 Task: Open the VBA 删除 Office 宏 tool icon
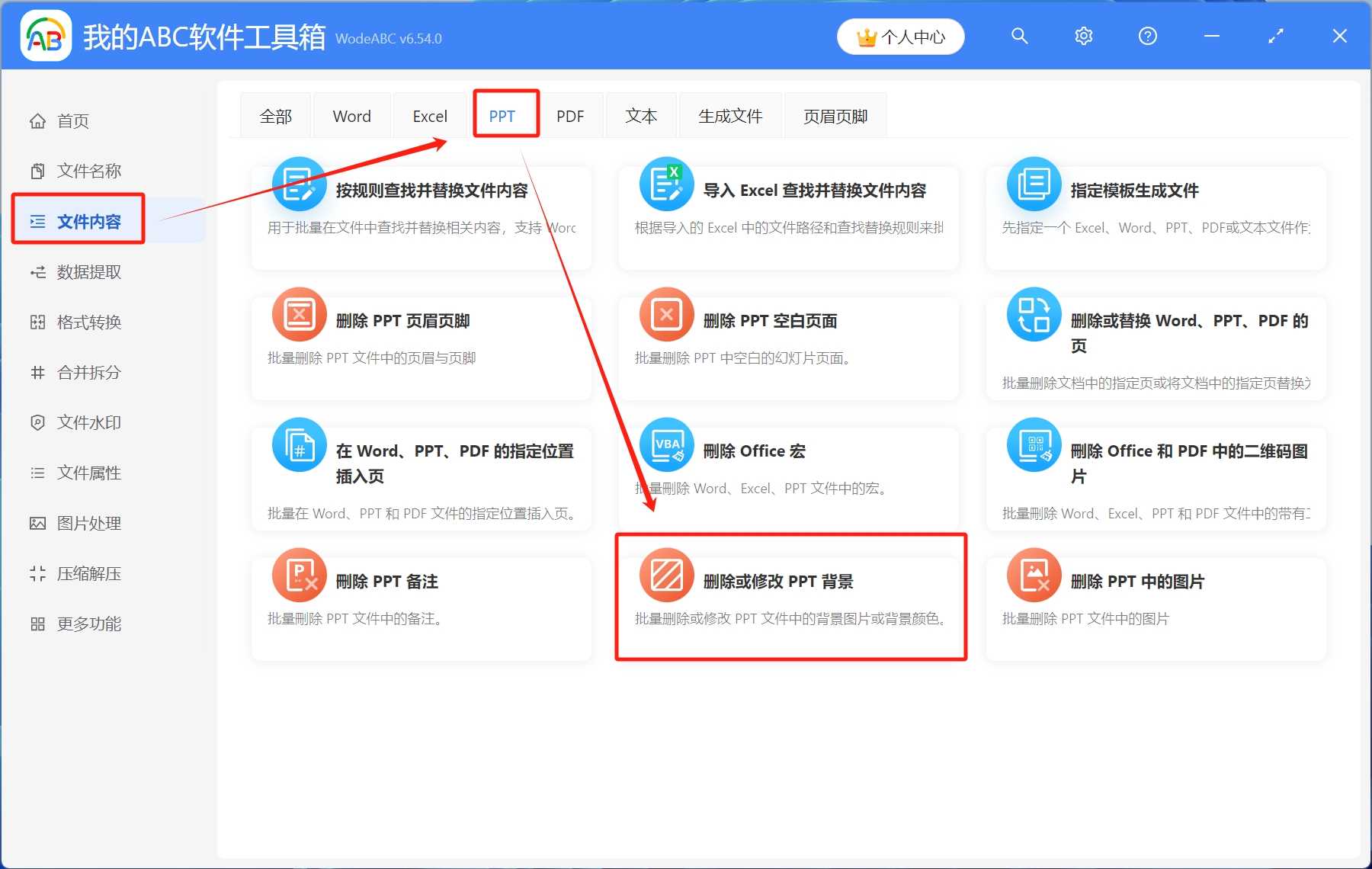point(666,444)
